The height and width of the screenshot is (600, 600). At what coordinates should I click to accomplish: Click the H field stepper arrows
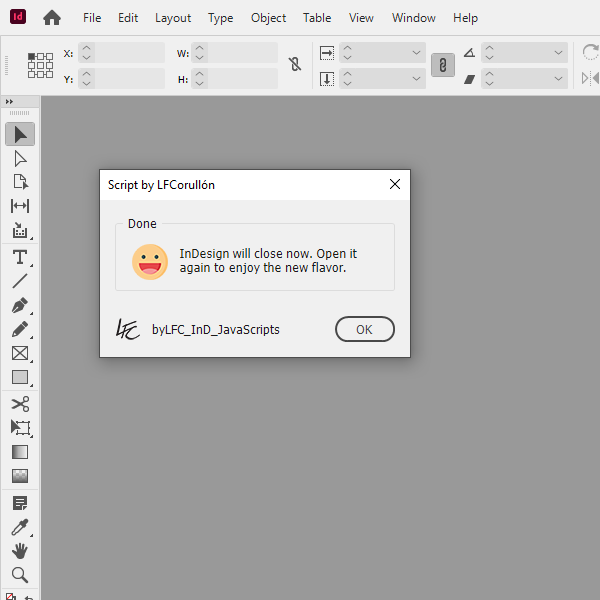click(199, 79)
